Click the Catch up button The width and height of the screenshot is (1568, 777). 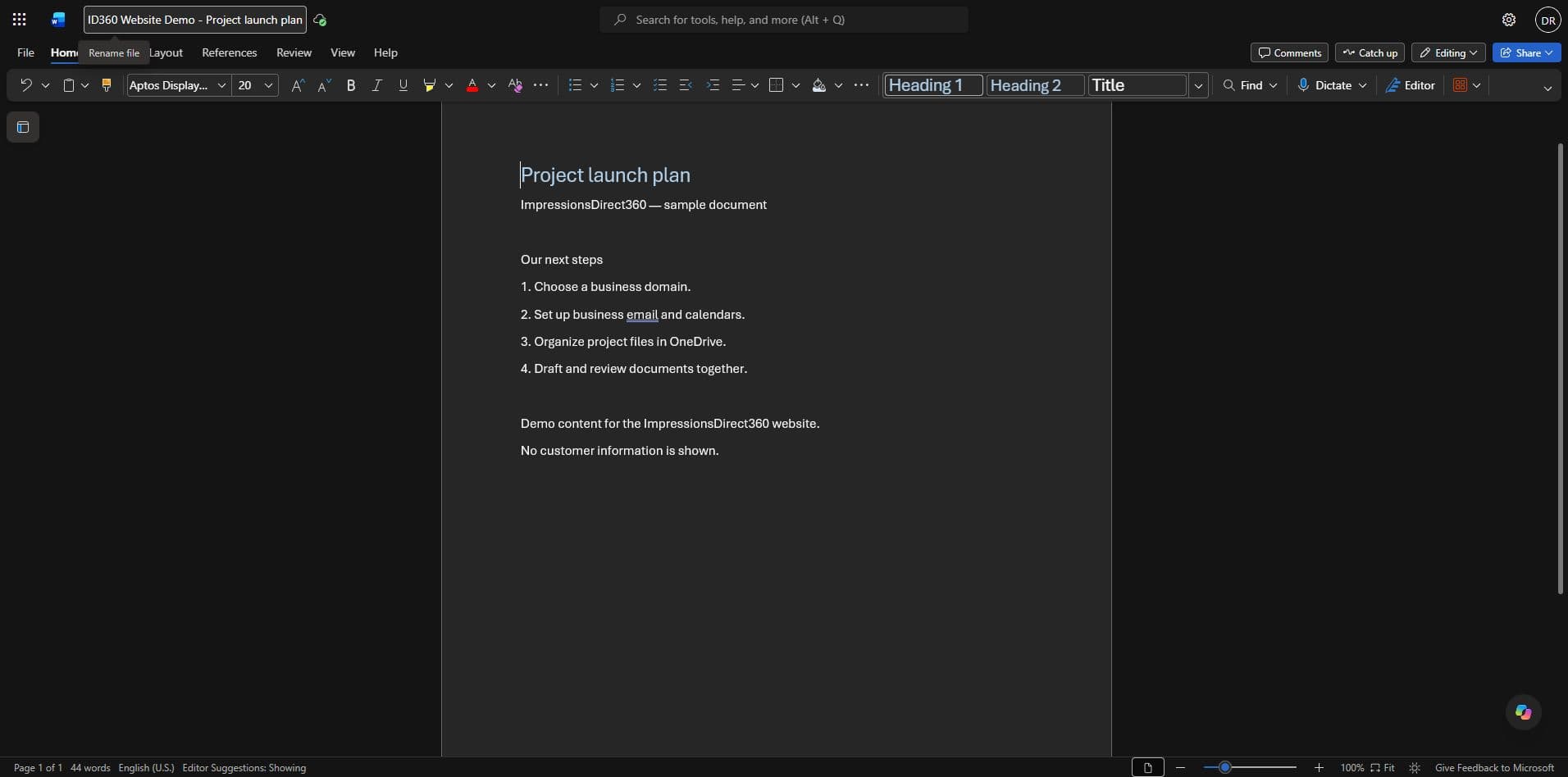[x=1370, y=52]
